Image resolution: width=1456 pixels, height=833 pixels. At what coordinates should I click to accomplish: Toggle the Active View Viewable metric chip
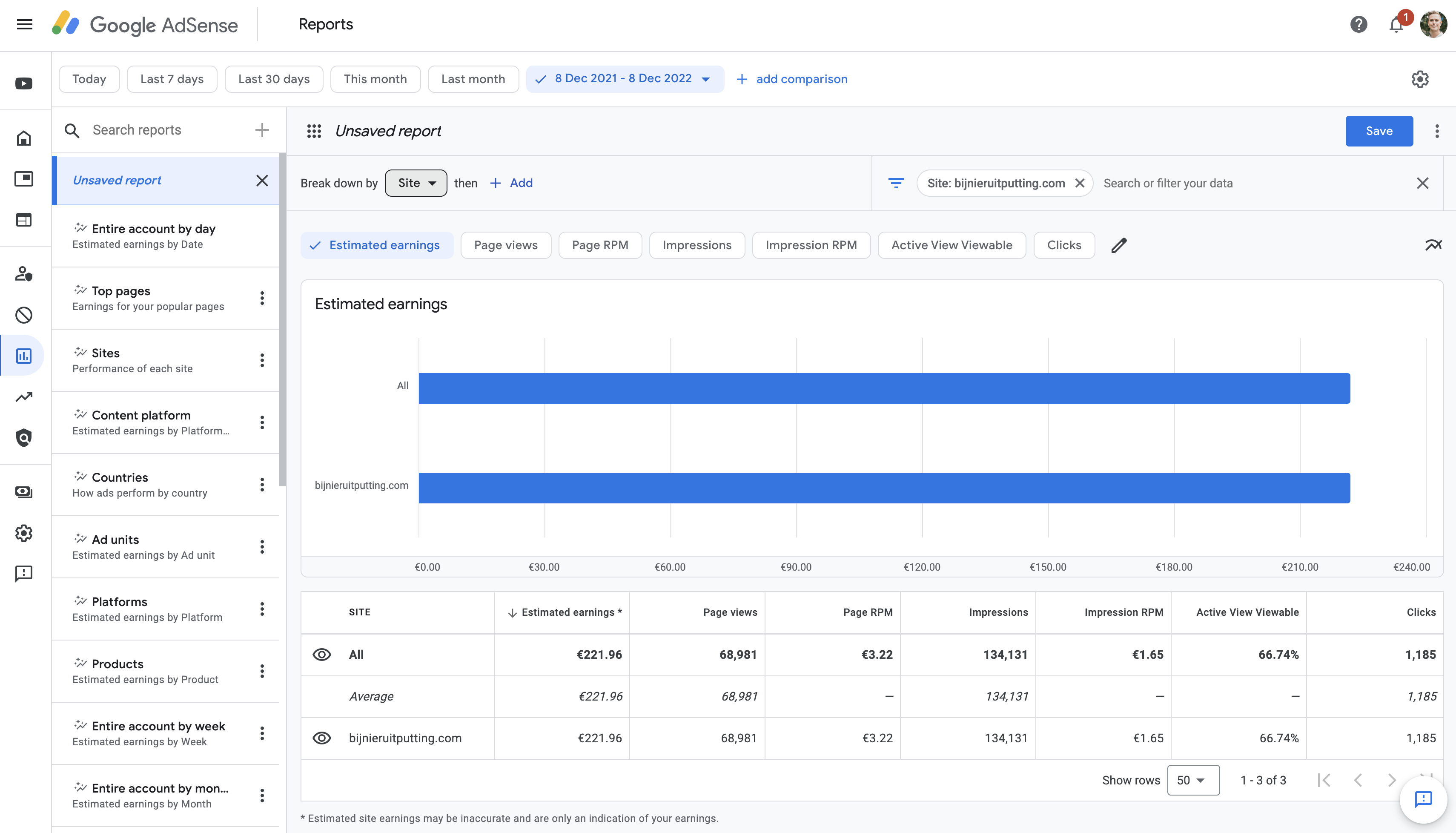tap(952, 245)
